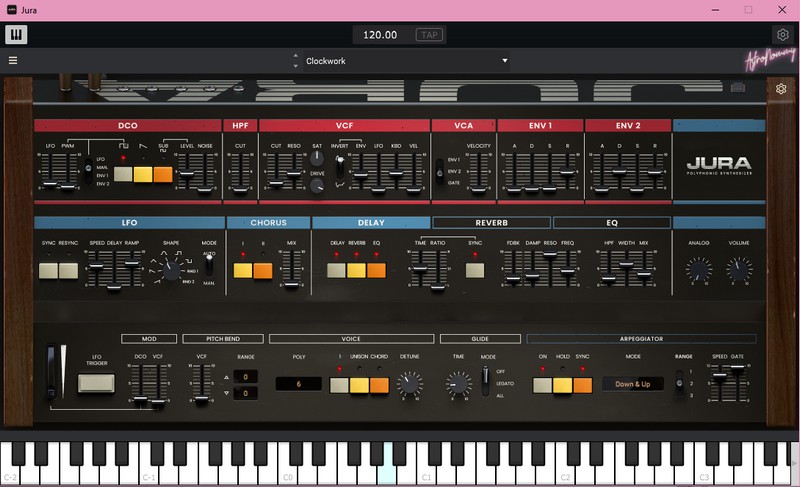Decrease pitch bend range down arrow
Image resolution: width=800 pixels, height=487 pixels.
point(227,393)
